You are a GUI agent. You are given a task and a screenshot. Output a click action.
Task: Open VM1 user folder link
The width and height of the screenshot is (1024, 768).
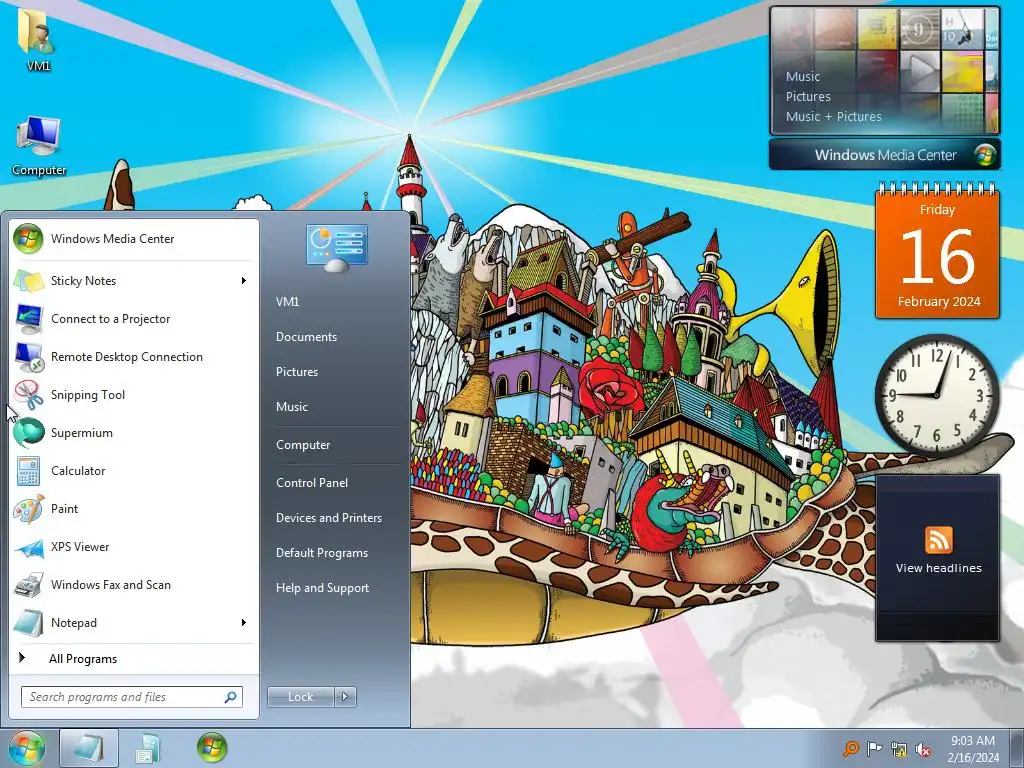click(x=287, y=302)
